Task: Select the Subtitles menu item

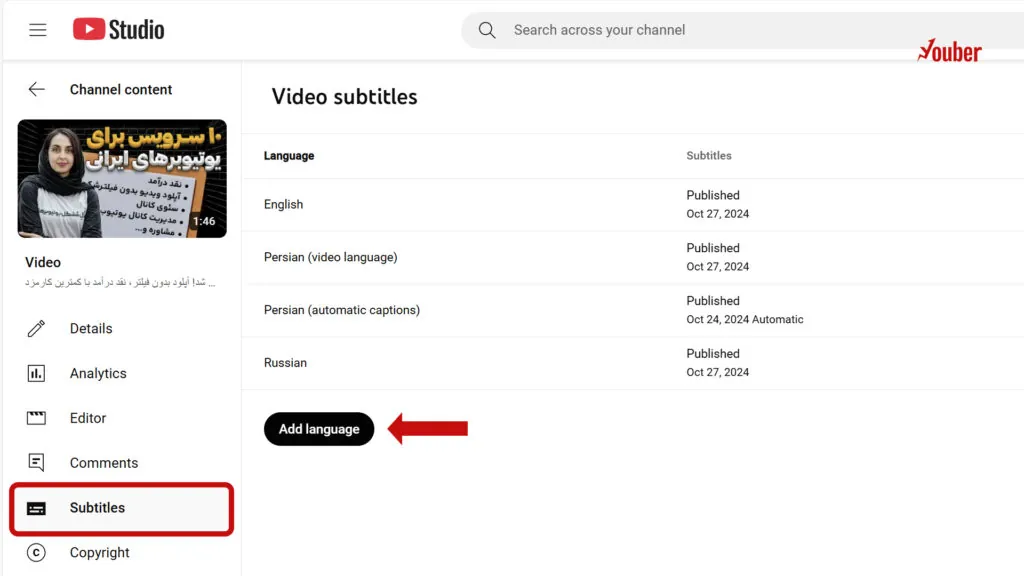Action: pos(121,509)
